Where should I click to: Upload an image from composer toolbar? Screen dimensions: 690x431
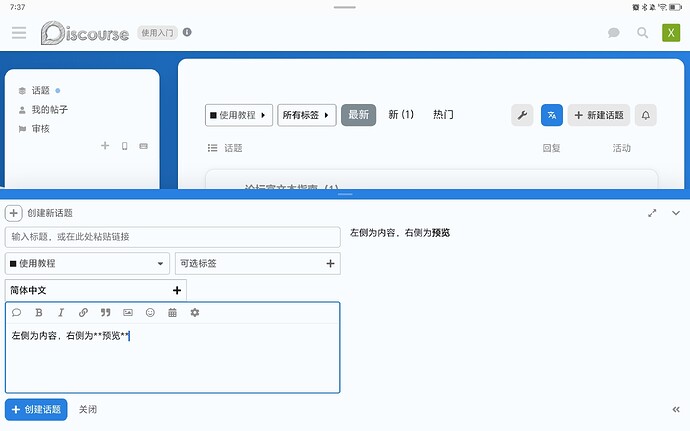tap(128, 313)
